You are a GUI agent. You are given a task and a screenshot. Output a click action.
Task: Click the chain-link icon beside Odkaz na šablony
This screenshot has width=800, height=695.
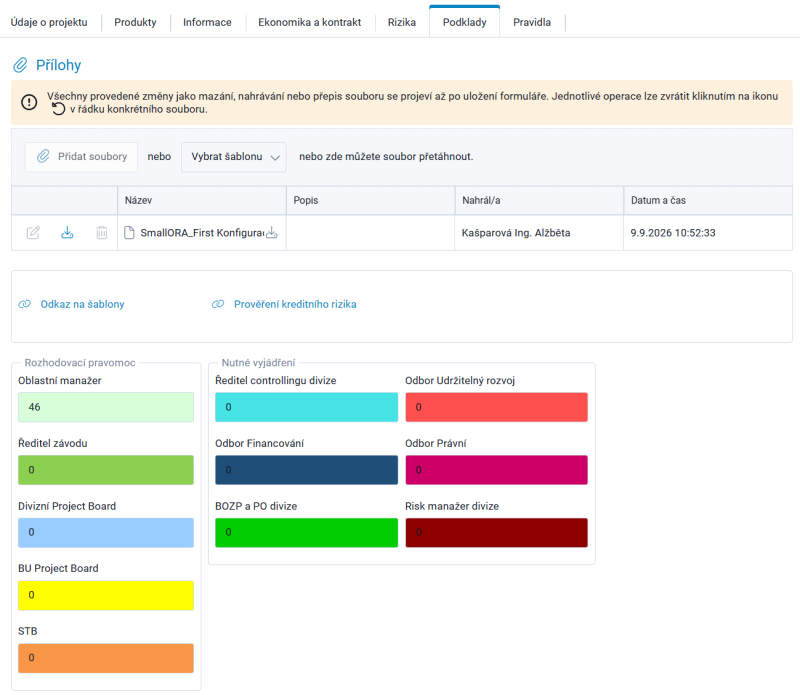pyautogui.click(x=24, y=304)
